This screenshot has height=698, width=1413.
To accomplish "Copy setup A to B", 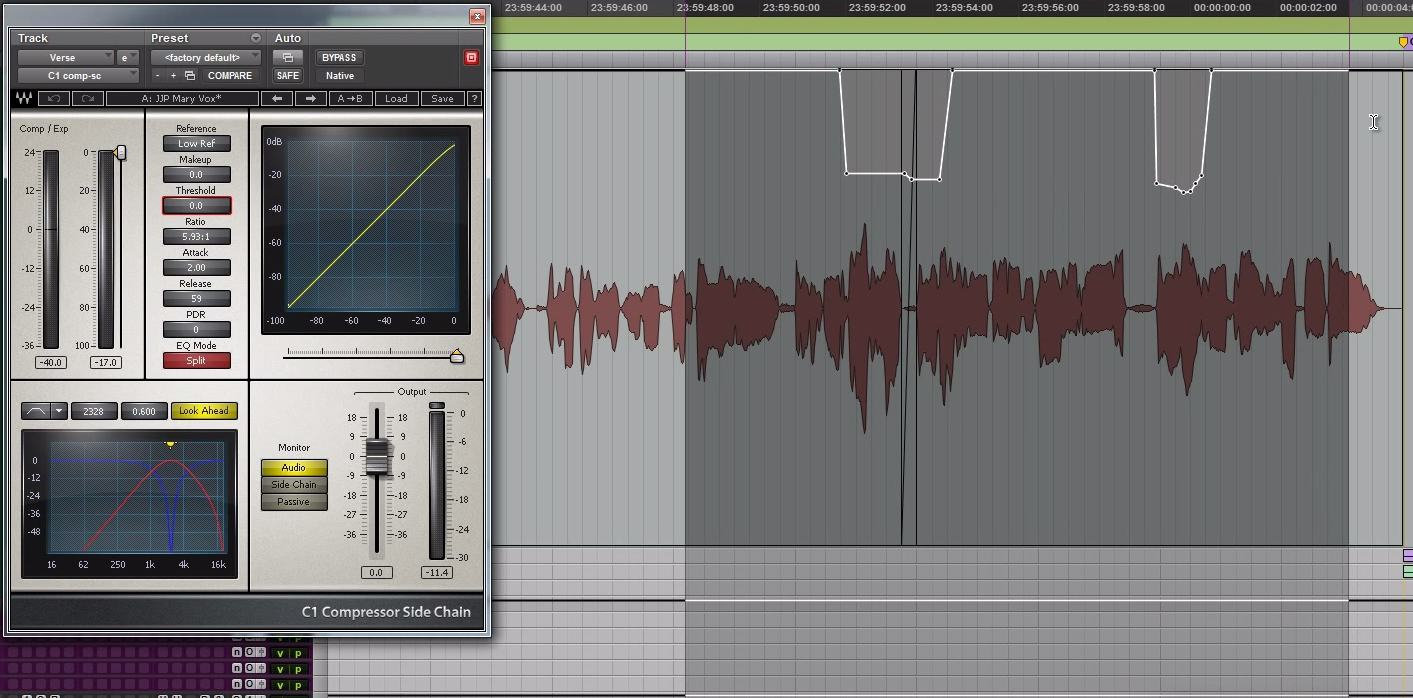I will [350, 99].
